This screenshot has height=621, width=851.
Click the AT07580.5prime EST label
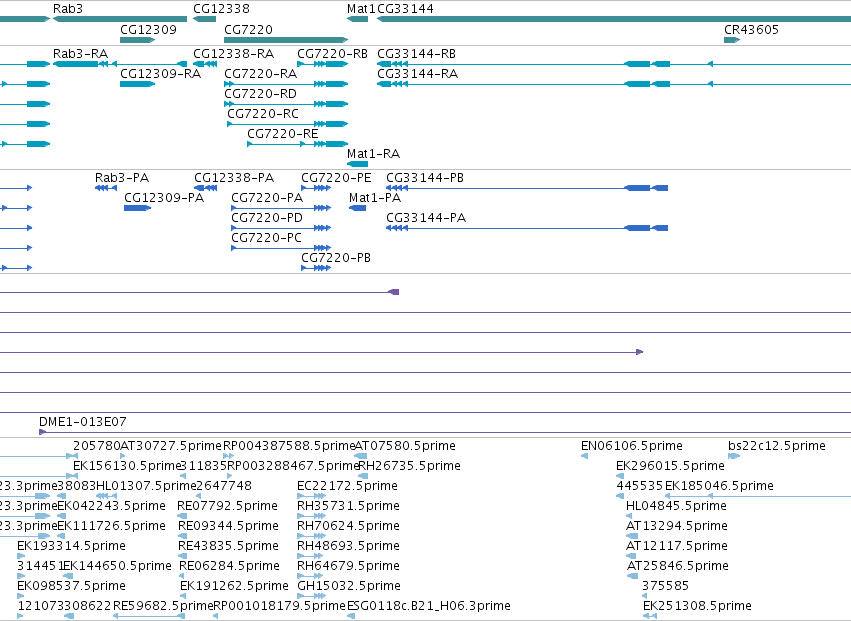(405, 446)
